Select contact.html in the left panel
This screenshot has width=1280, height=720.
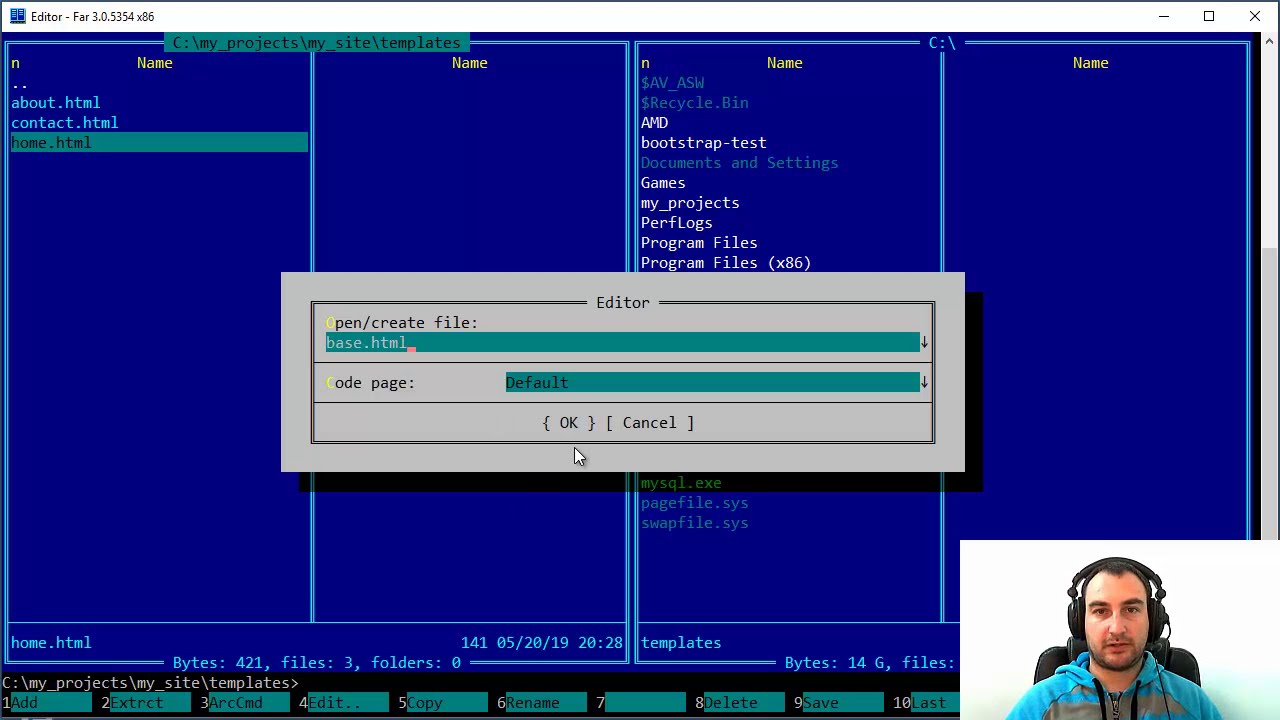click(x=64, y=123)
